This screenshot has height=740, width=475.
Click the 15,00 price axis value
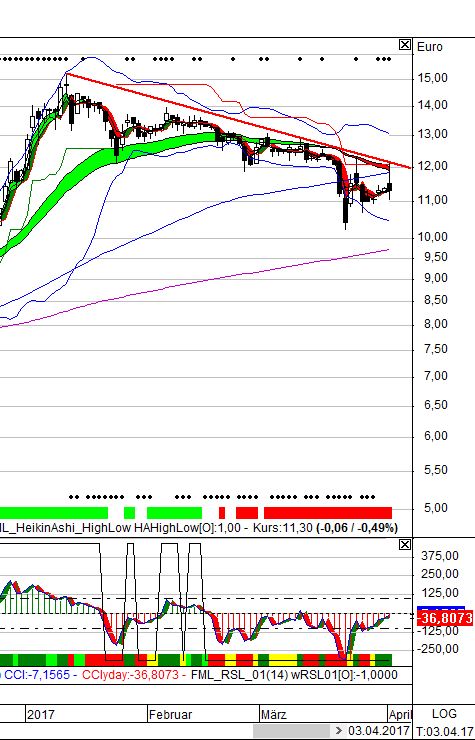click(x=433, y=78)
